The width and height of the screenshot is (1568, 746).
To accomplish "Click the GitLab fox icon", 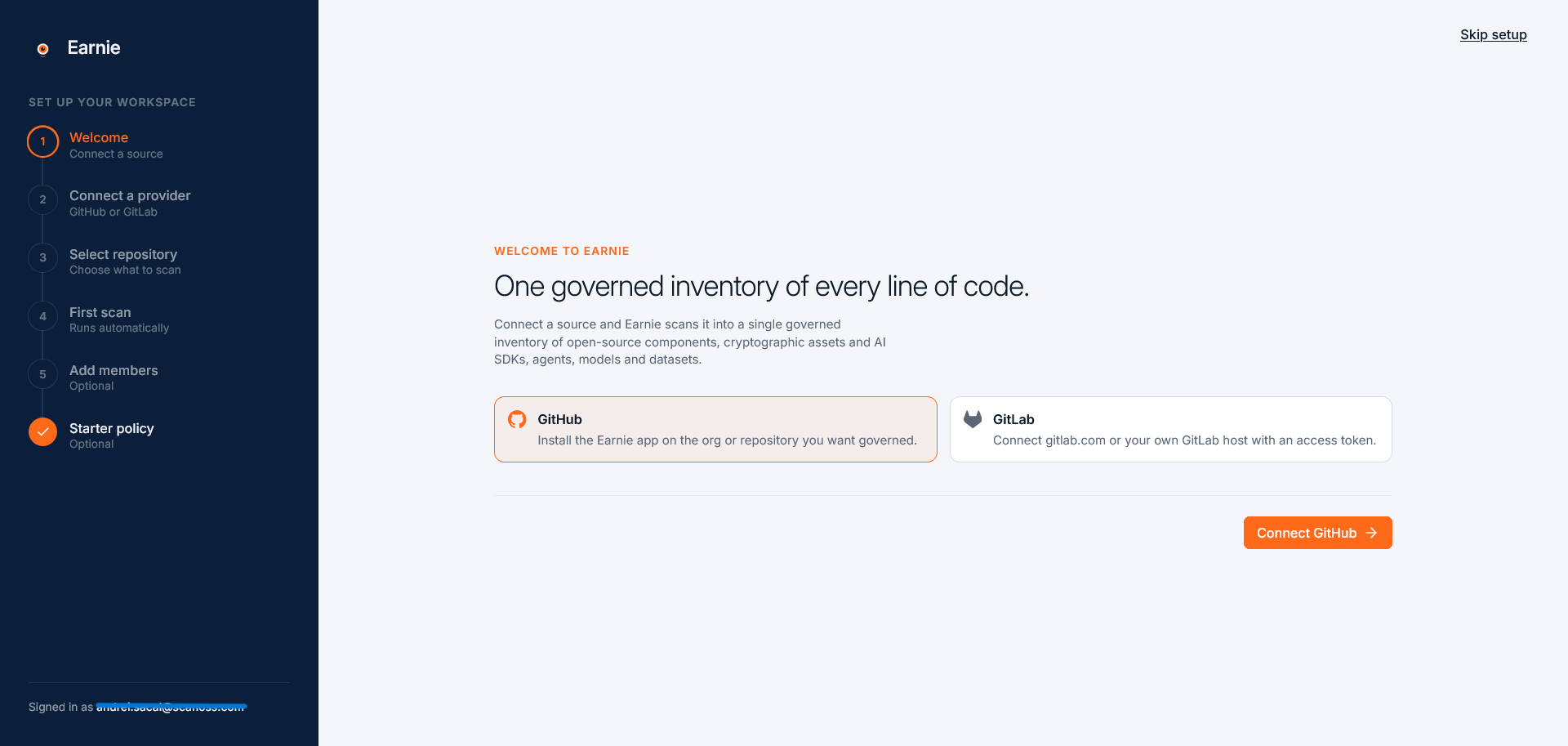I will [973, 419].
